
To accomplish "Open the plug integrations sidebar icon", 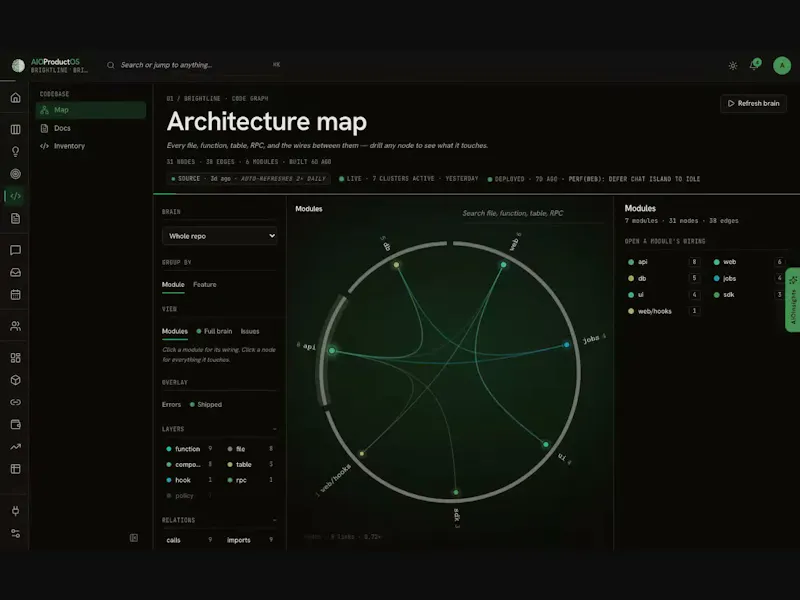I will (15, 511).
